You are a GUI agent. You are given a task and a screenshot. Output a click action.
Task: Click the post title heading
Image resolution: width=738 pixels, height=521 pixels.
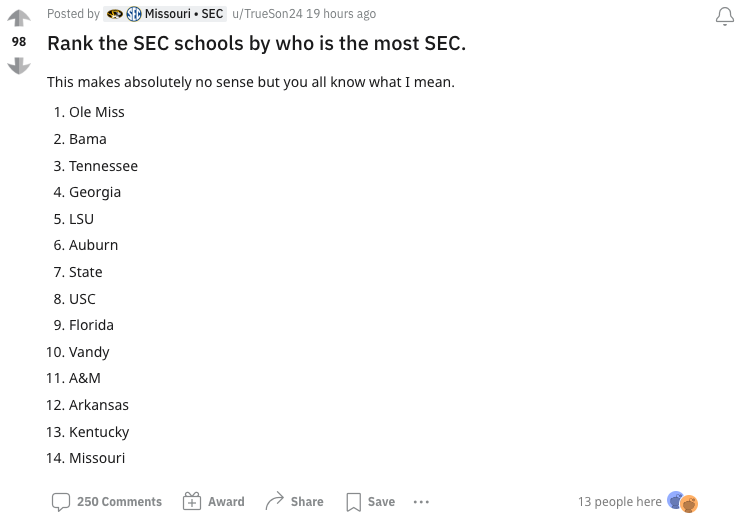tap(257, 43)
